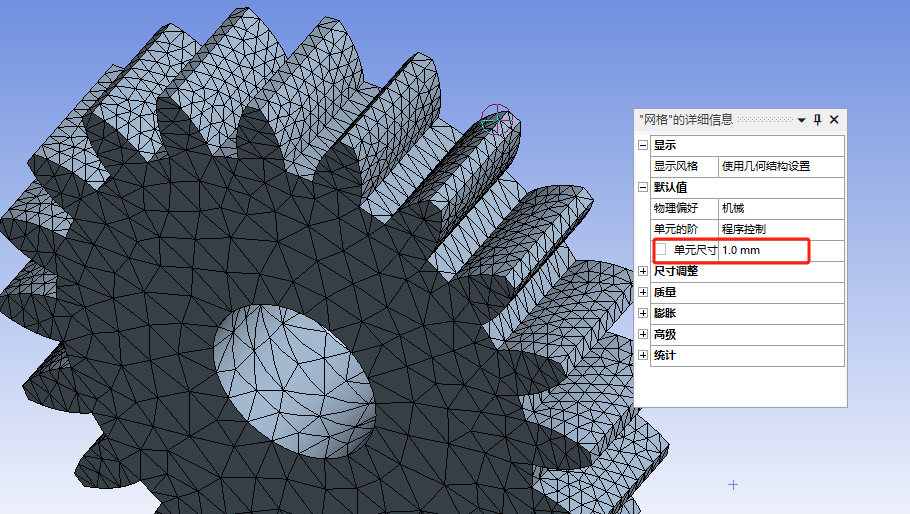910x514 pixels.
Task: Expand the 尺寸调整 section
Action: click(x=643, y=271)
